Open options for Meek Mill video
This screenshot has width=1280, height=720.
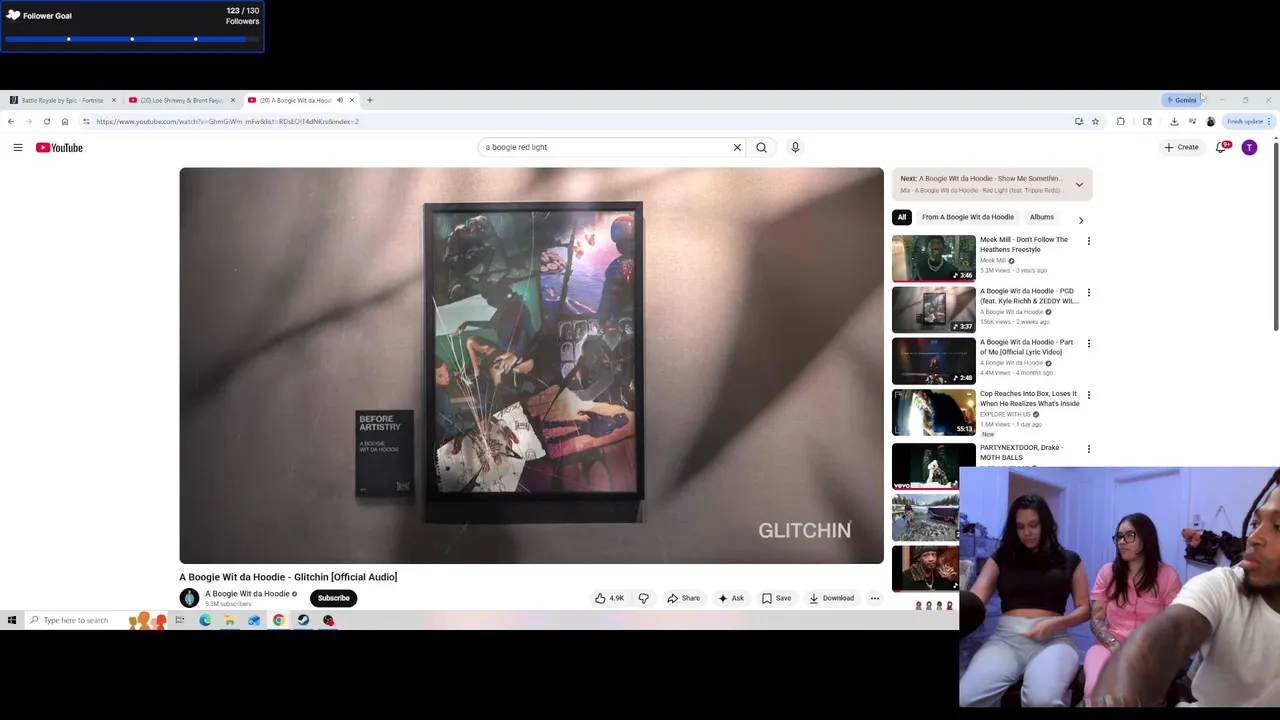(1088, 241)
